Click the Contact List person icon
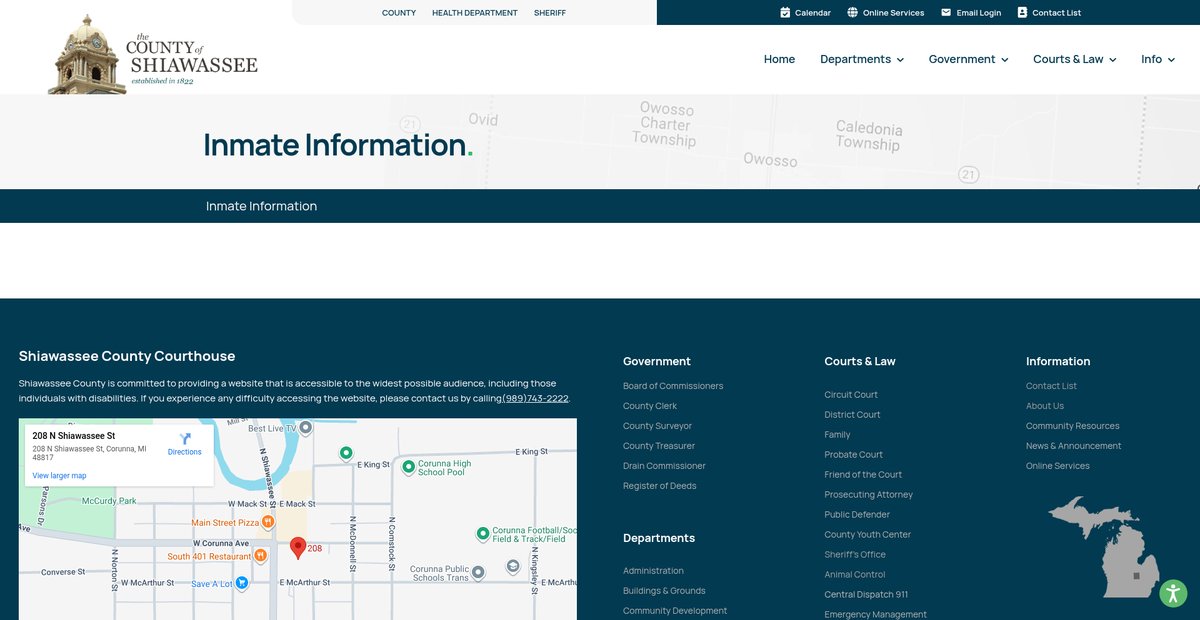 point(1022,13)
